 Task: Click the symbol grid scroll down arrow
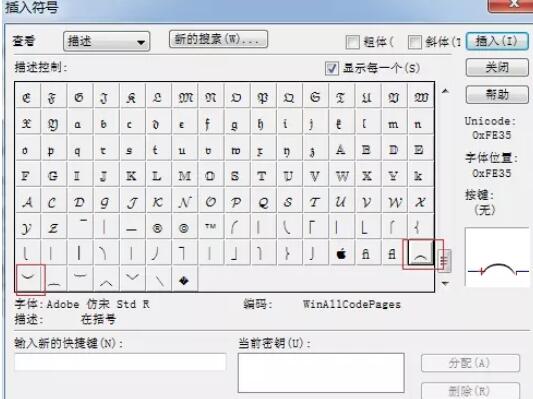pyautogui.click(x=445, y=283)
